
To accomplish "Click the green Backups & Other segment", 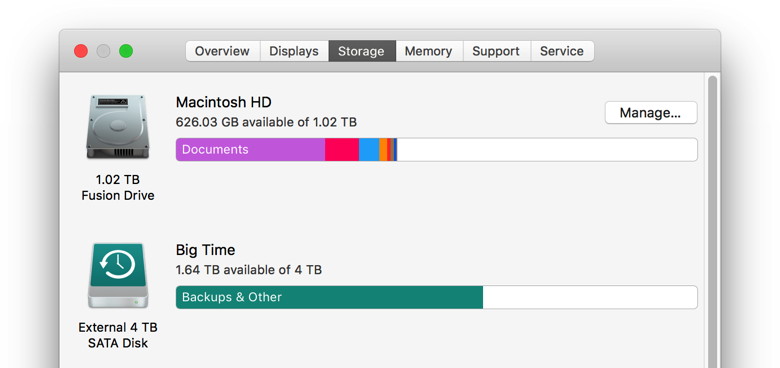I will pyautogui.click(x=329, y=297).
